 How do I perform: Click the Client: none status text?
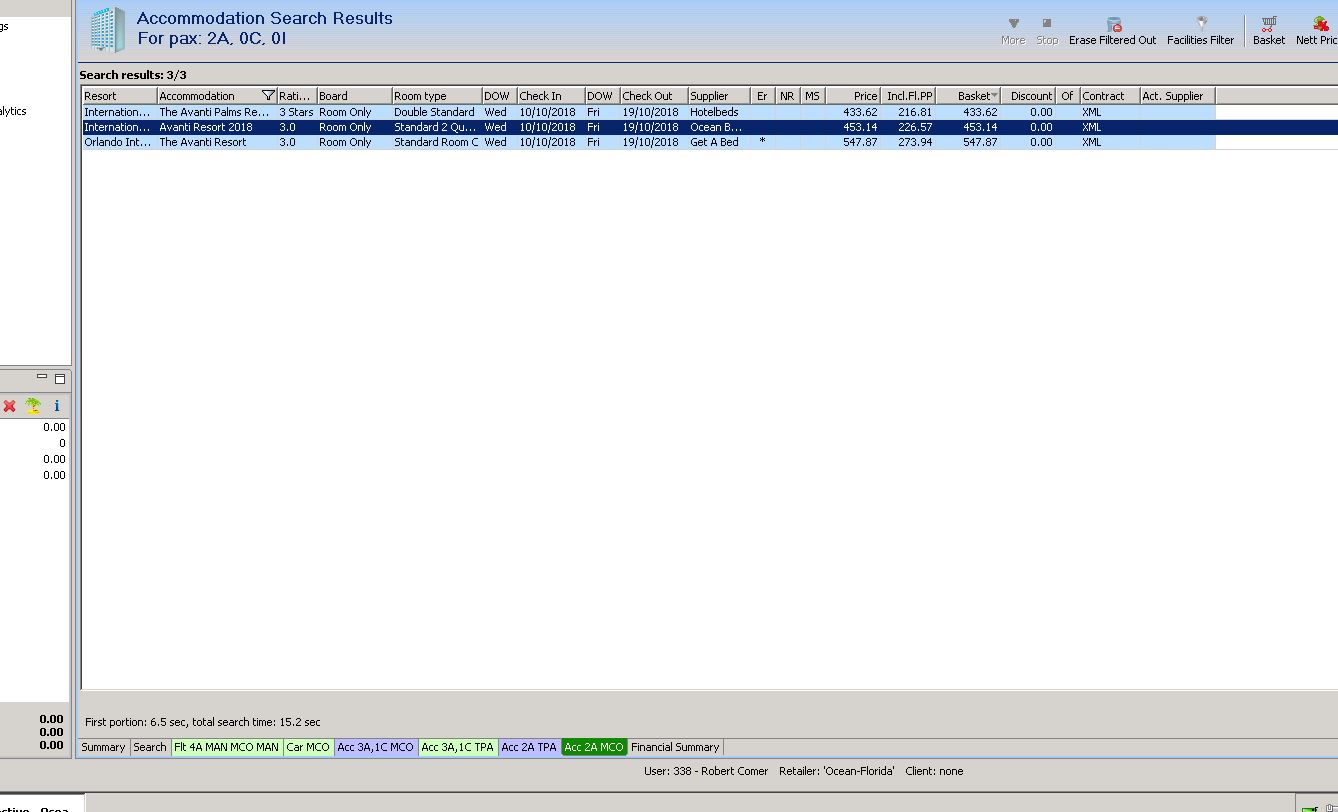pos(934,771)
